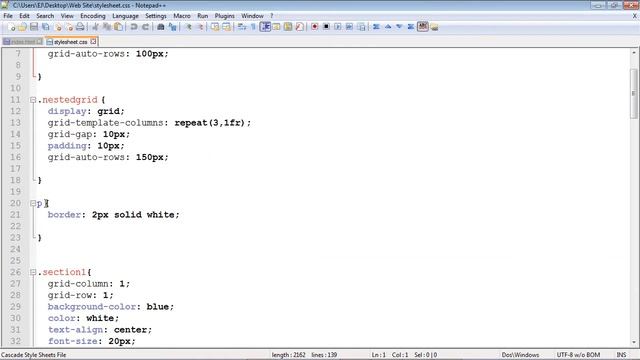
Task: Click the INS status bar indicator
Action: tap(621, 355)
